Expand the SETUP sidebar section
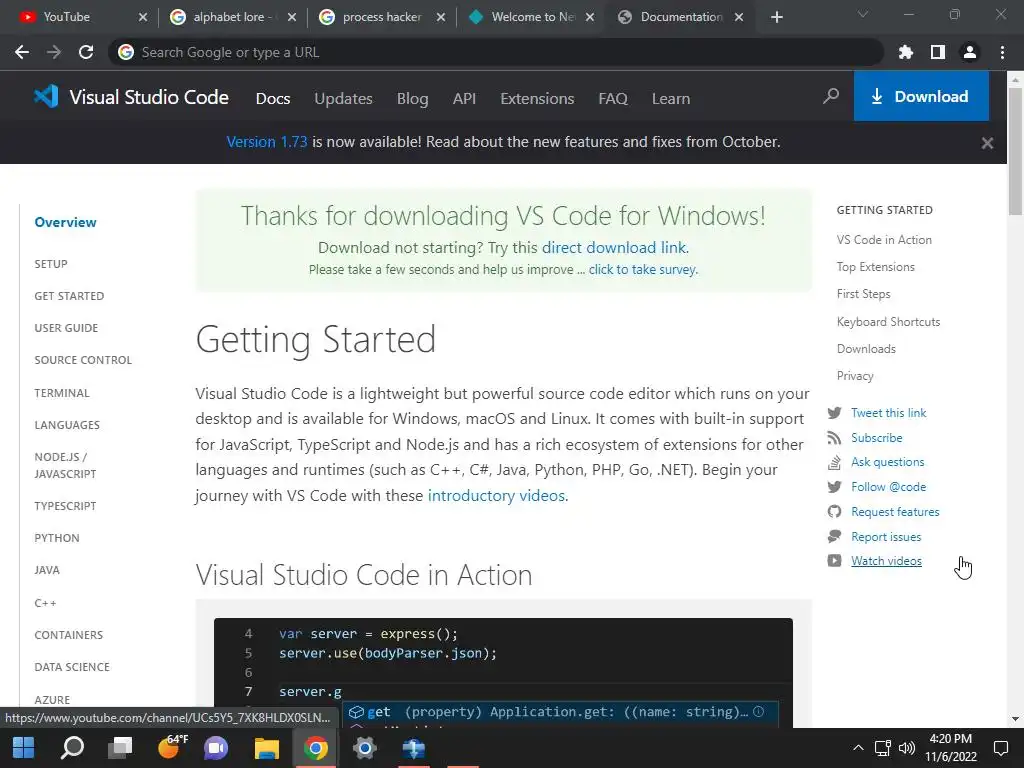1024x768 pixels. point(51,264)
